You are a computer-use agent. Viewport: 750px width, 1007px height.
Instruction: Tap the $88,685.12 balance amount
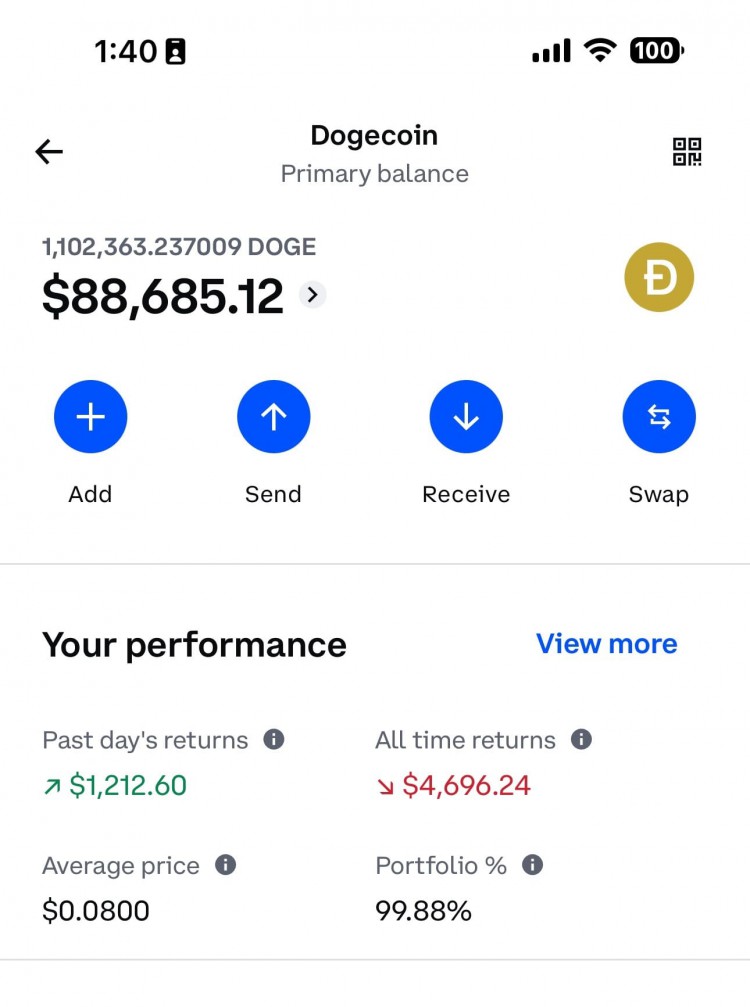[x=162, y=296]
